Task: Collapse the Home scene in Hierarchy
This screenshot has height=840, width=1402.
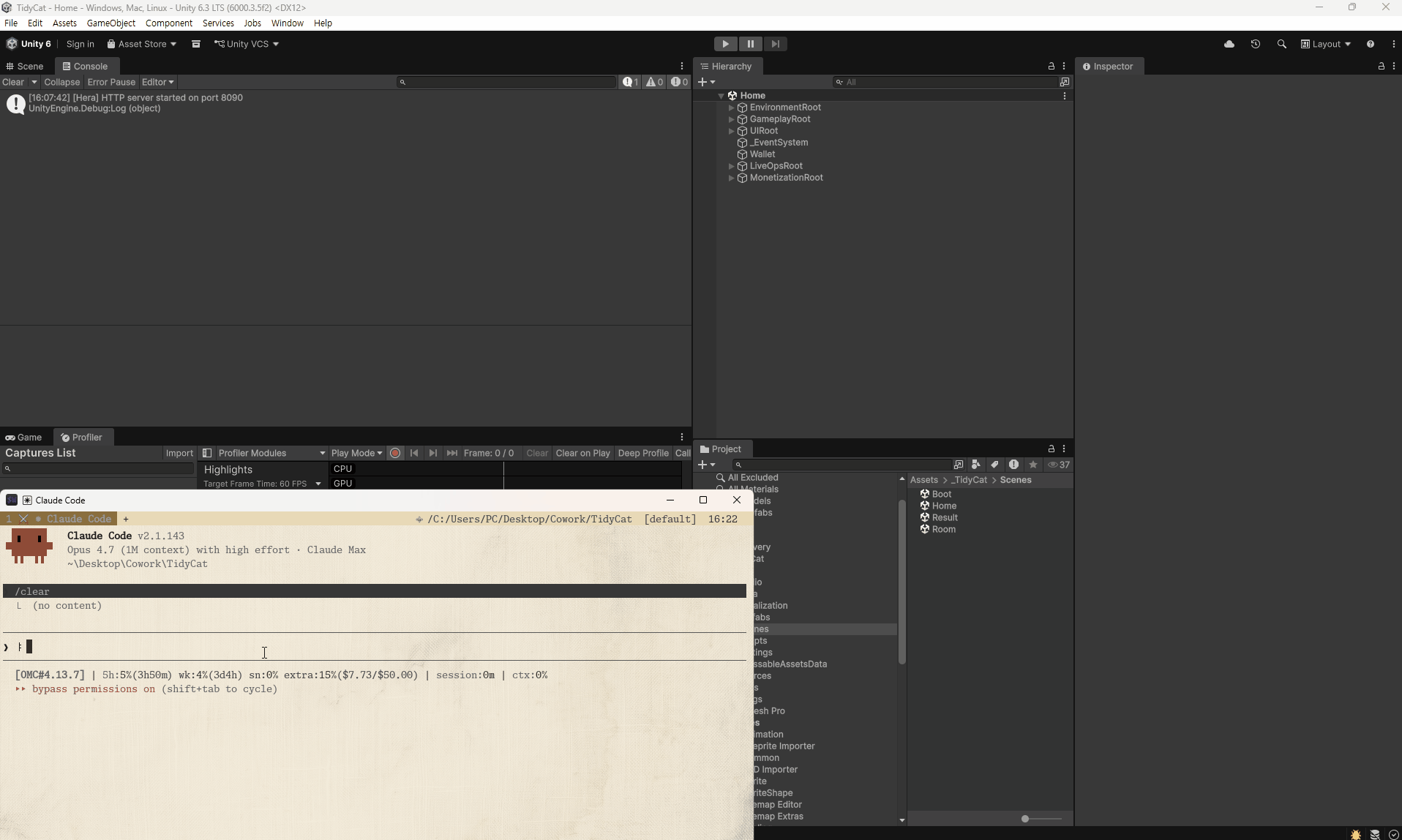Action: [721, 96]
